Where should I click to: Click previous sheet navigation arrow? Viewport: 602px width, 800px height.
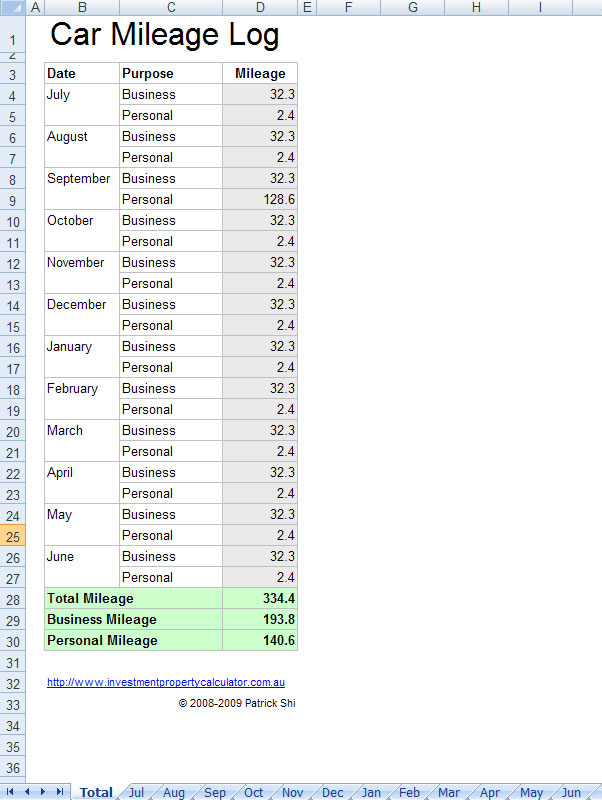pyautogui.click(x=27, y=791)
